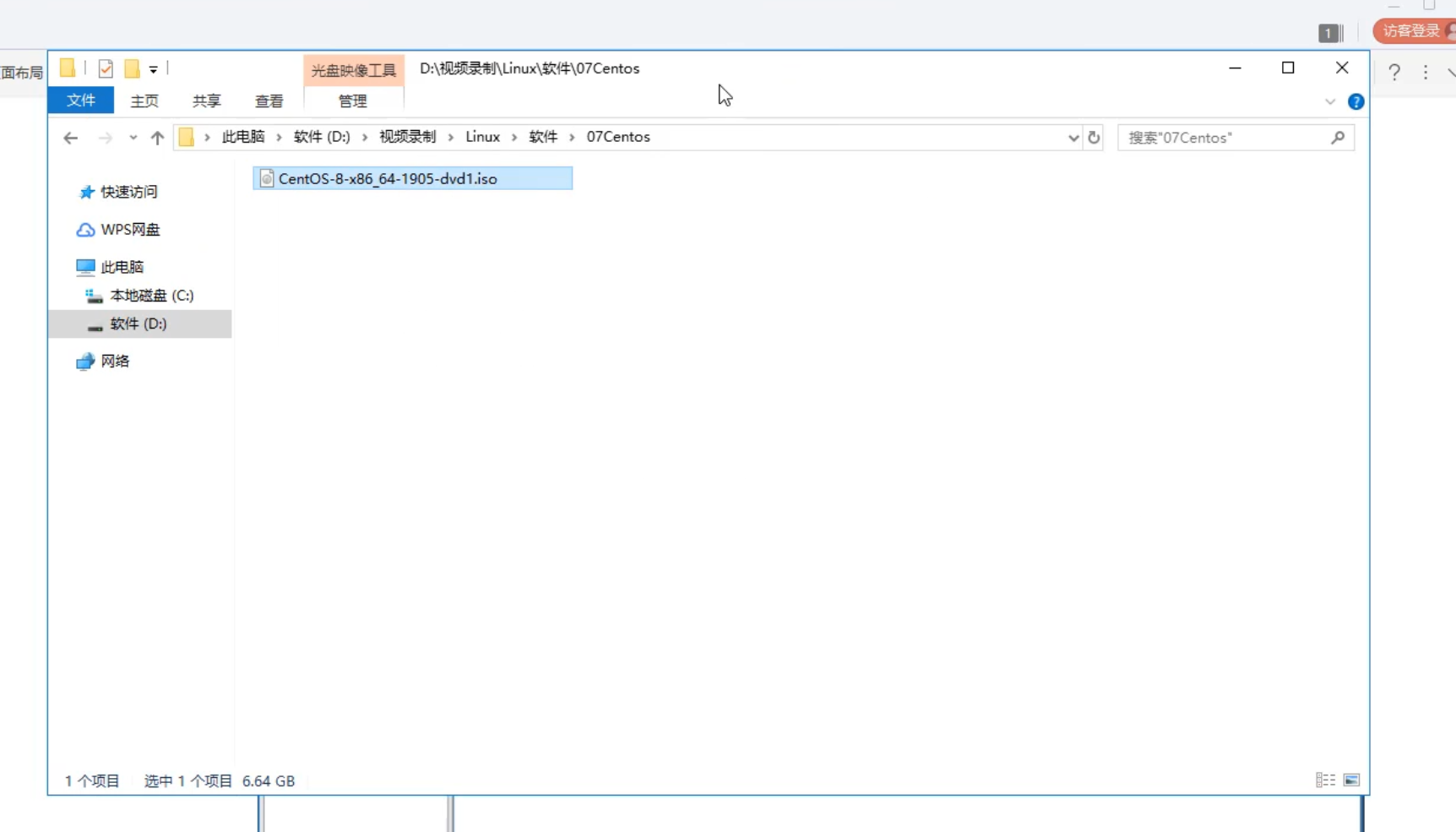
Task: Open Explorer help with the blue question icon
Action: [x=1355, y=102]
